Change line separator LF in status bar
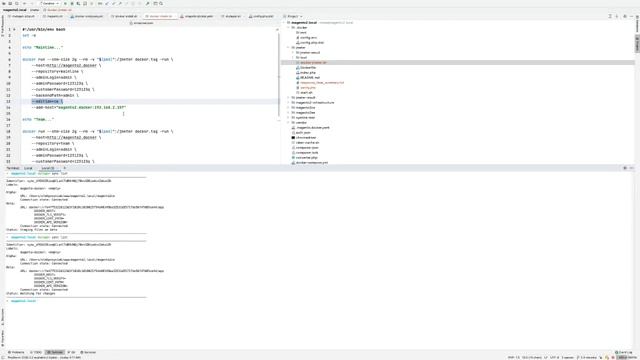Screen dimensions: 640x360 (545, 358)
